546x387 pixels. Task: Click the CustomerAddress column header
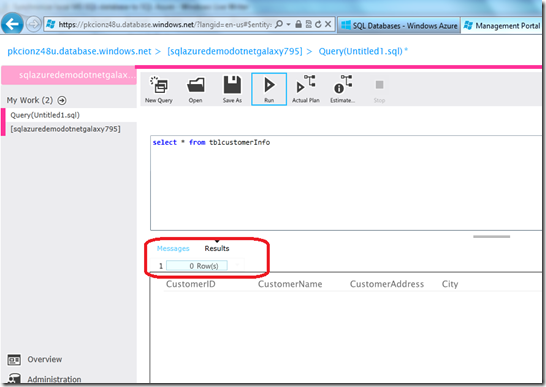387,284
